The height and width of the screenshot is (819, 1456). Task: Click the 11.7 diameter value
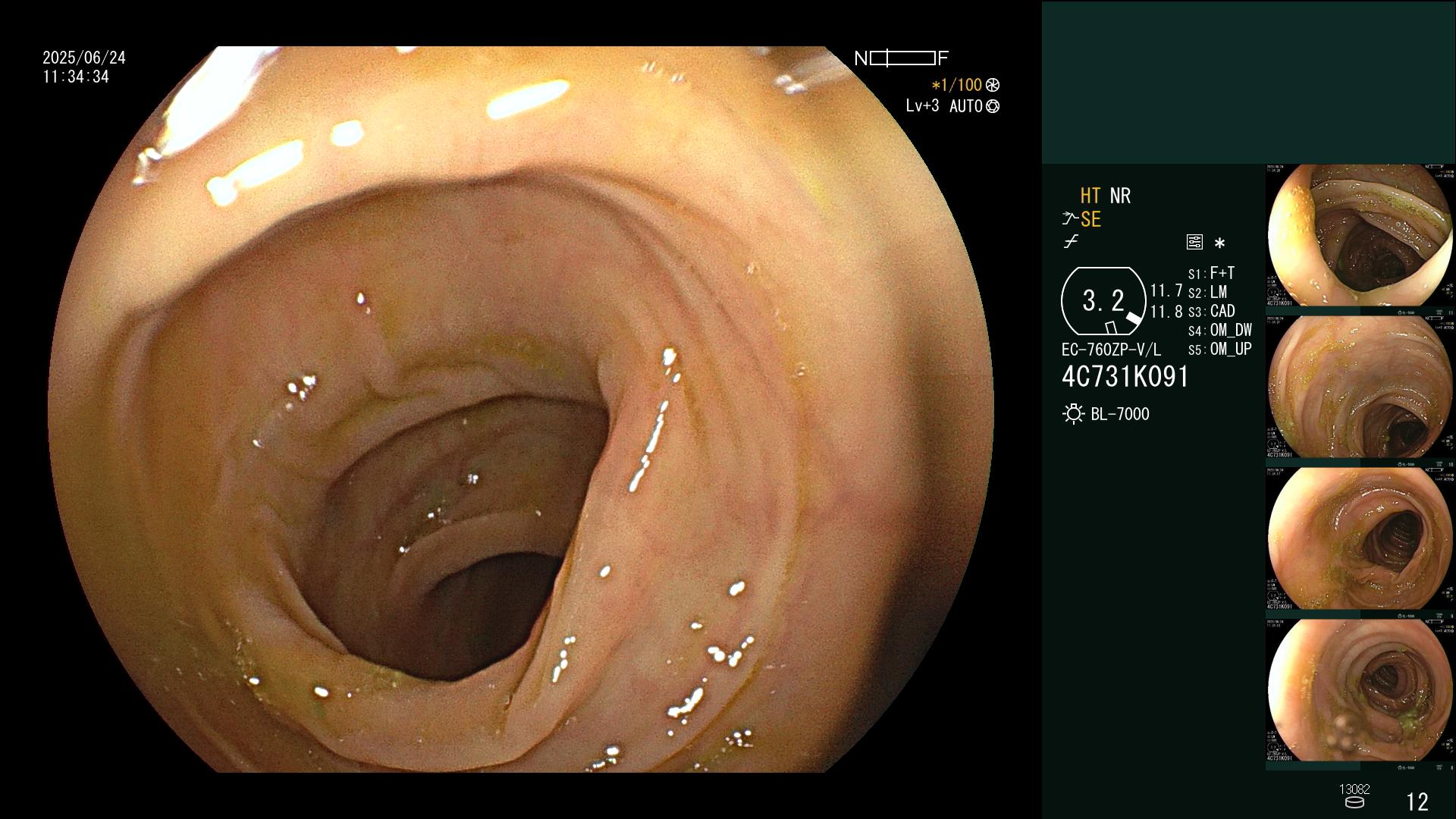tap(1166, 290)
